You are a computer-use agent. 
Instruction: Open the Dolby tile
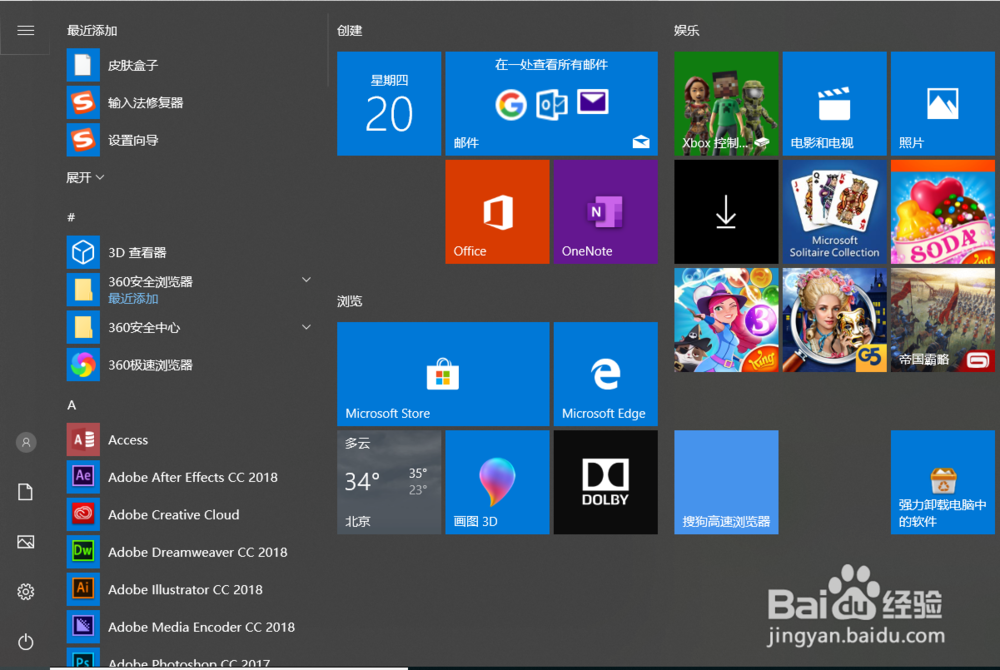(606, 482)
